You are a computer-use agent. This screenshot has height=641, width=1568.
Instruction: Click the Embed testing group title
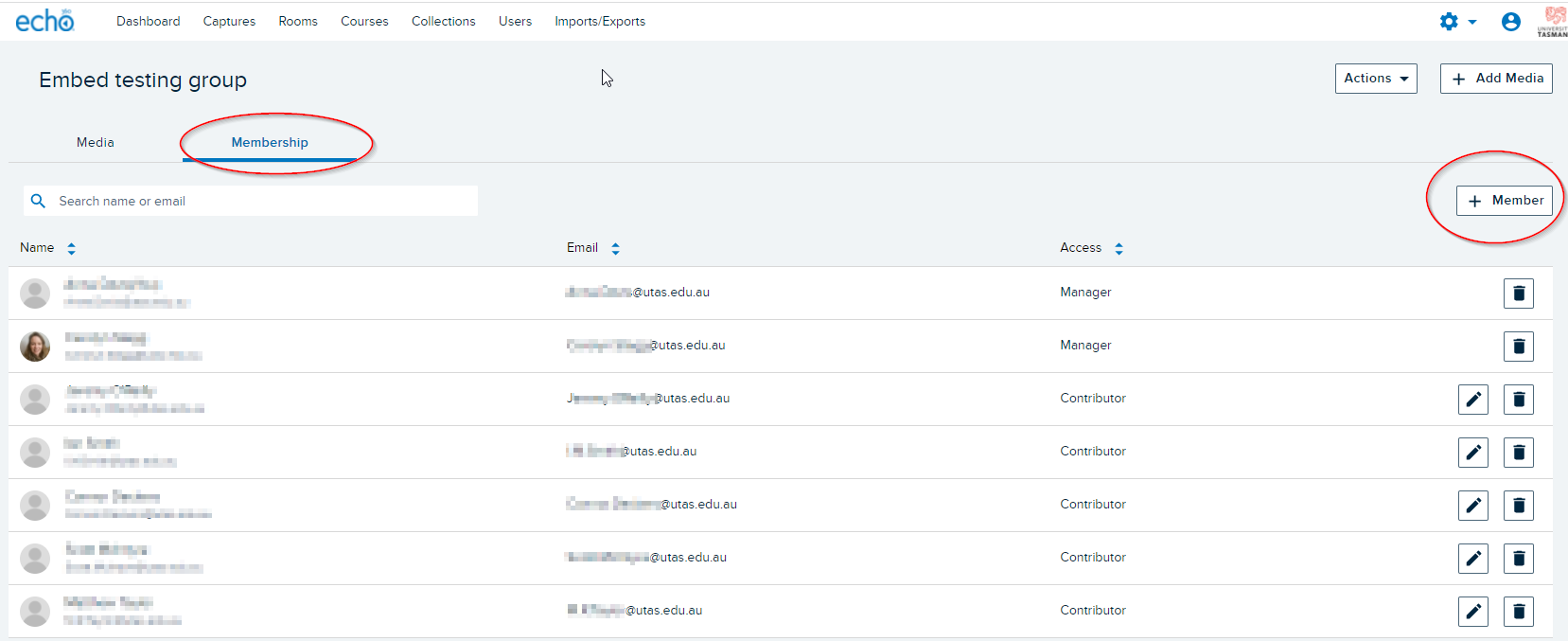pos(143,80)
